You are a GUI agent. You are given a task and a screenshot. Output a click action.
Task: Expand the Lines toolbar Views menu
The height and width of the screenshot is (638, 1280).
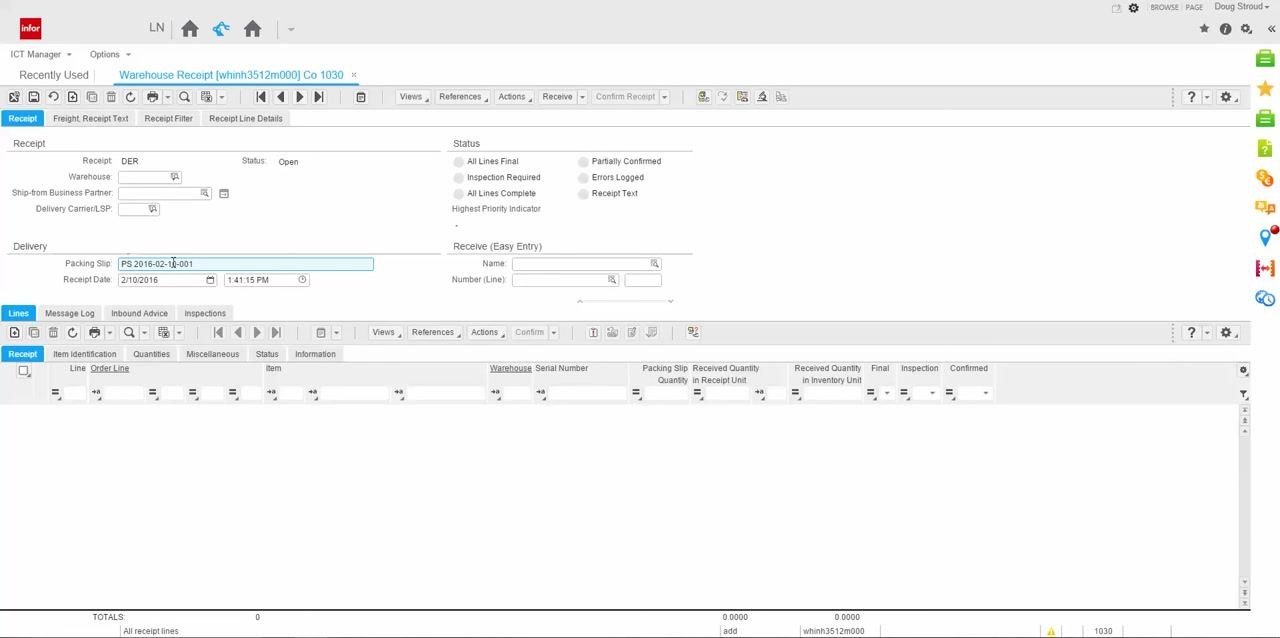point(386,332)
